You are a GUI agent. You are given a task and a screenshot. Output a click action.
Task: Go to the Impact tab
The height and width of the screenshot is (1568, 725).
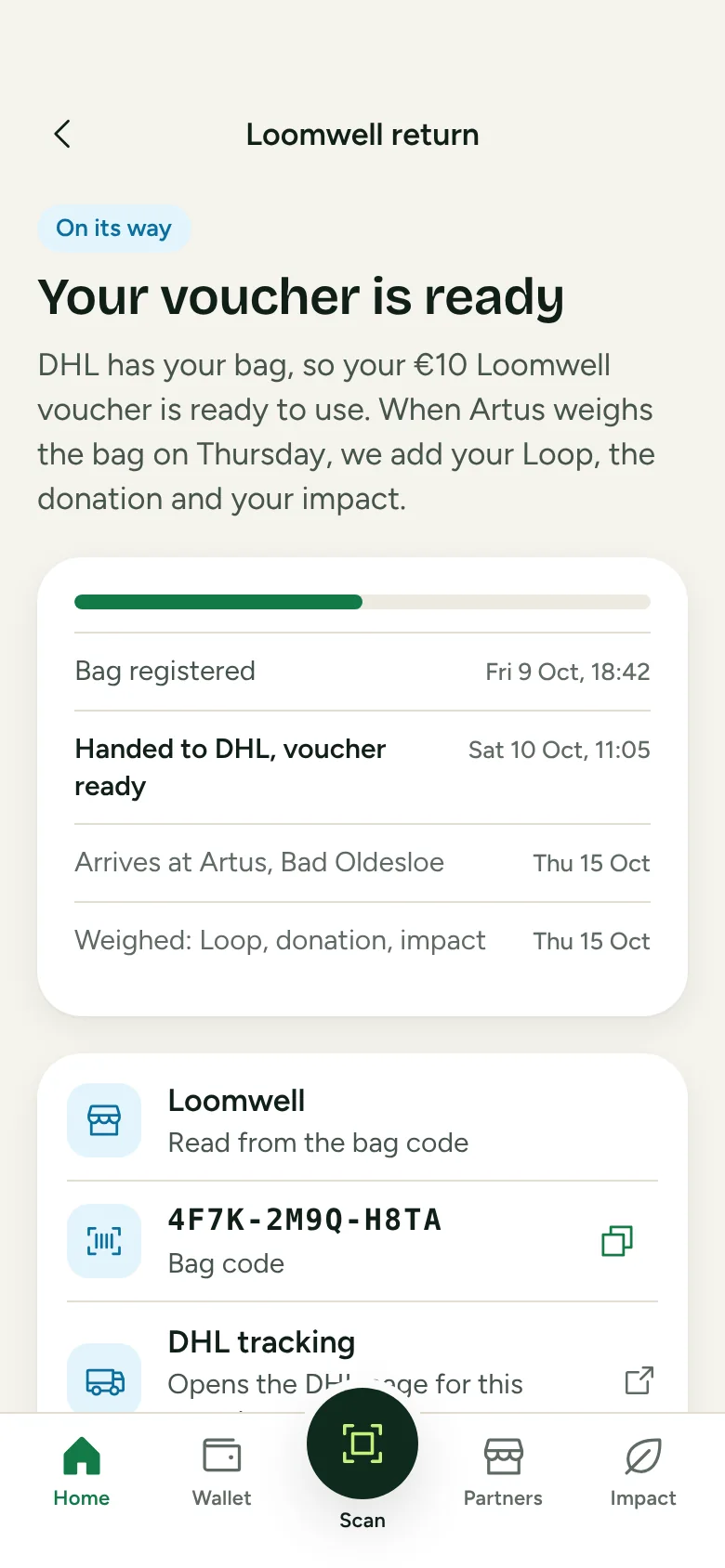tap(642, 1471)
